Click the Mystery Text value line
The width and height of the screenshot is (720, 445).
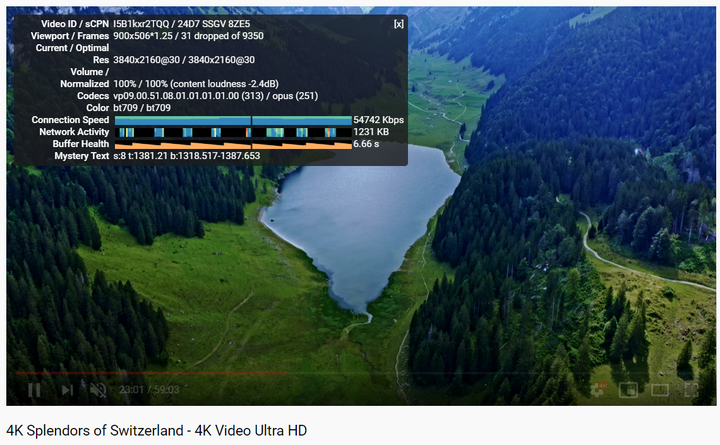coord(187,156)
